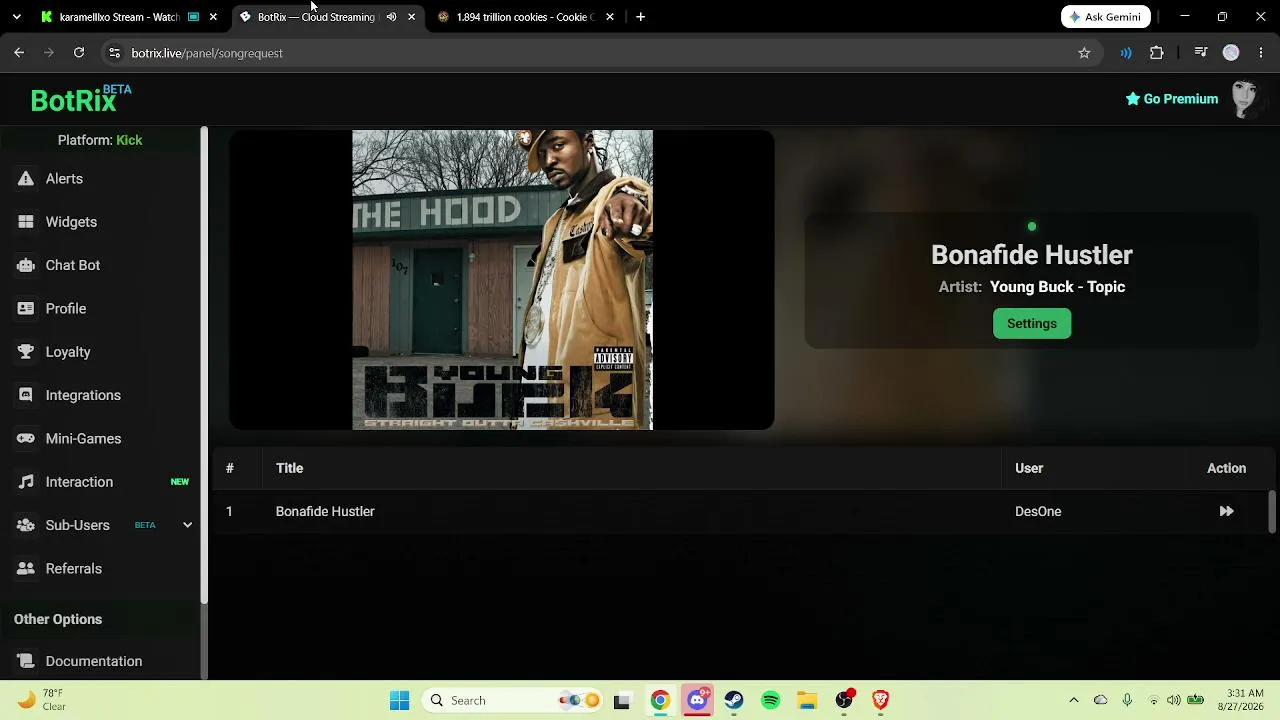Click the sidebar vertical scrollbar

pos(204,365)
